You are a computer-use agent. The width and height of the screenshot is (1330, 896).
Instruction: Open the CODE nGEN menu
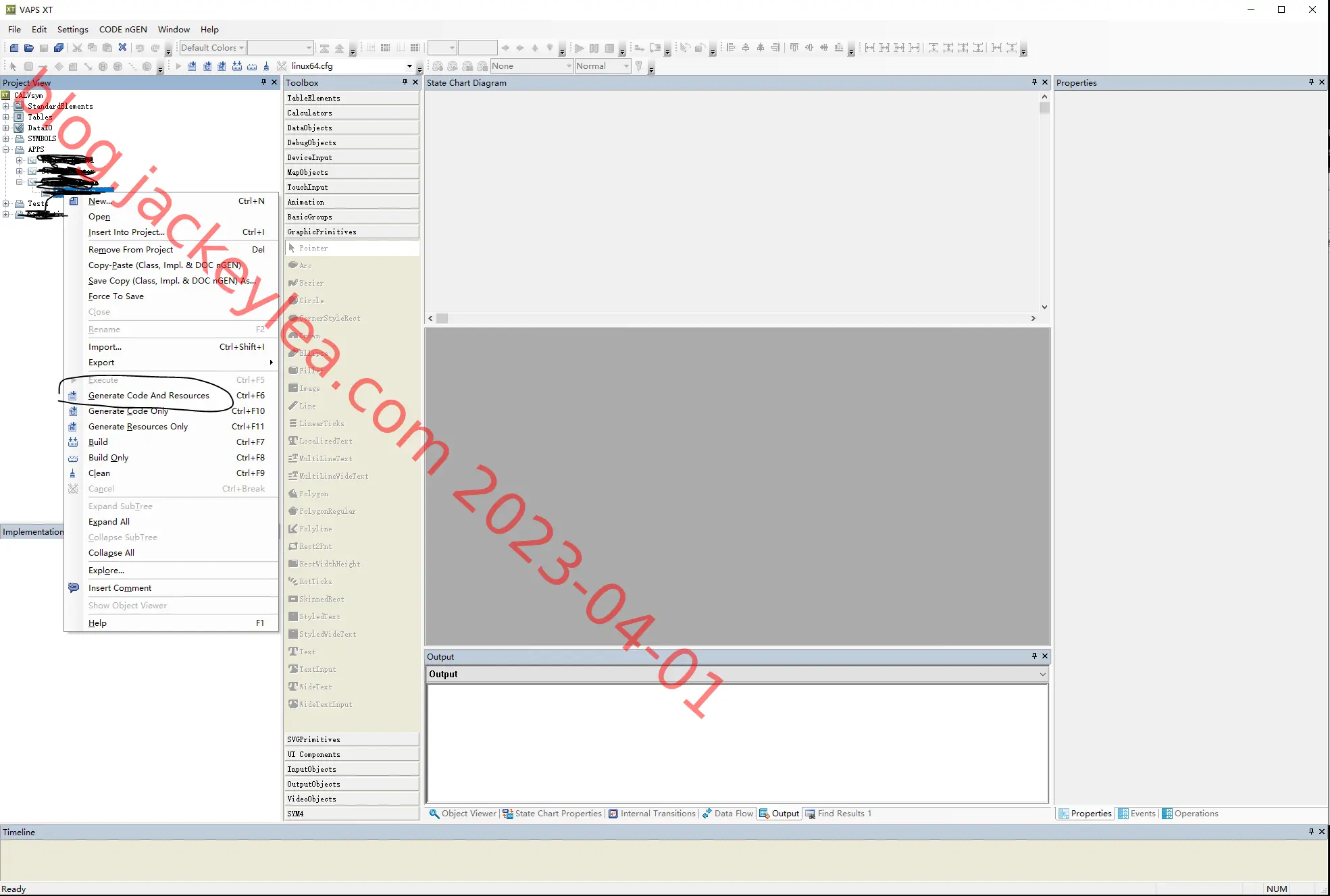click(123, 30)
